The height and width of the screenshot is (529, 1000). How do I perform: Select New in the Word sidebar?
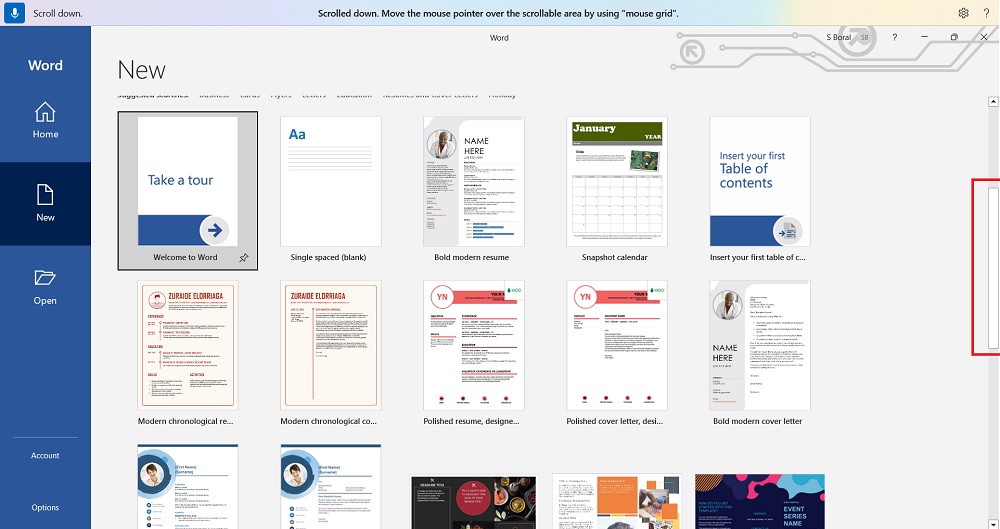coord(45,204)
